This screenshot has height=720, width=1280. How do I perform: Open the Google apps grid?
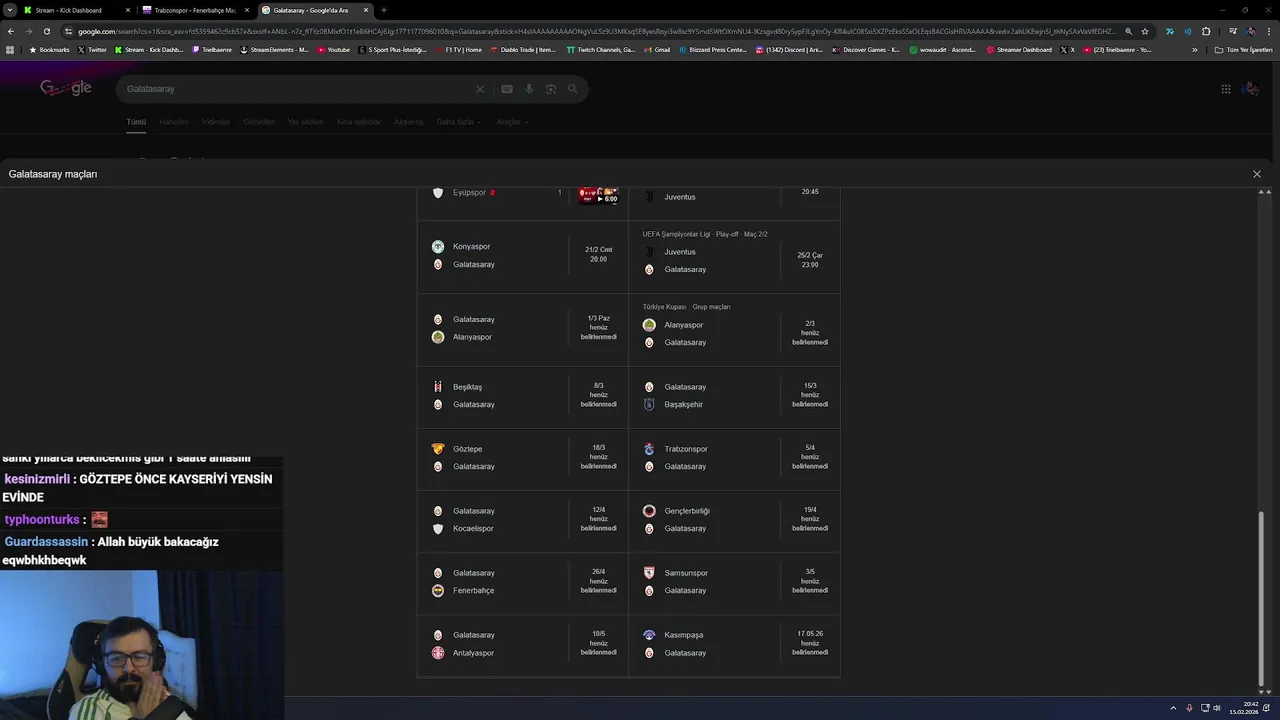pos(1226,89)
